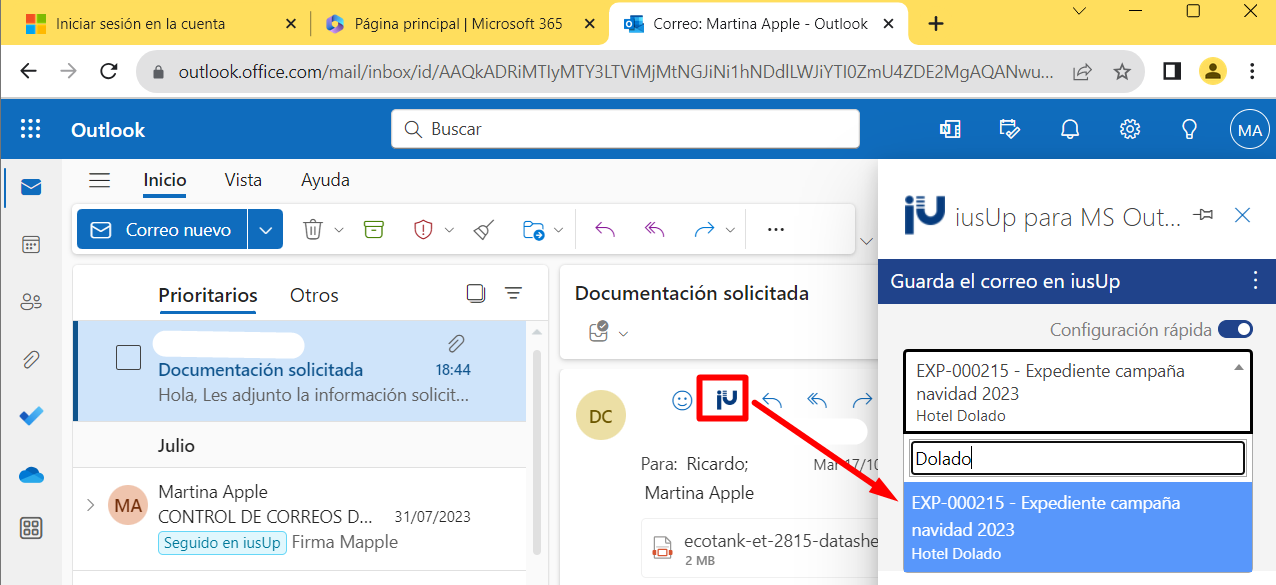Select EXP-000215 Hotel Dolado search result
The image size is (1276, 585).
pyautogui.click(x=1077, y=527)
